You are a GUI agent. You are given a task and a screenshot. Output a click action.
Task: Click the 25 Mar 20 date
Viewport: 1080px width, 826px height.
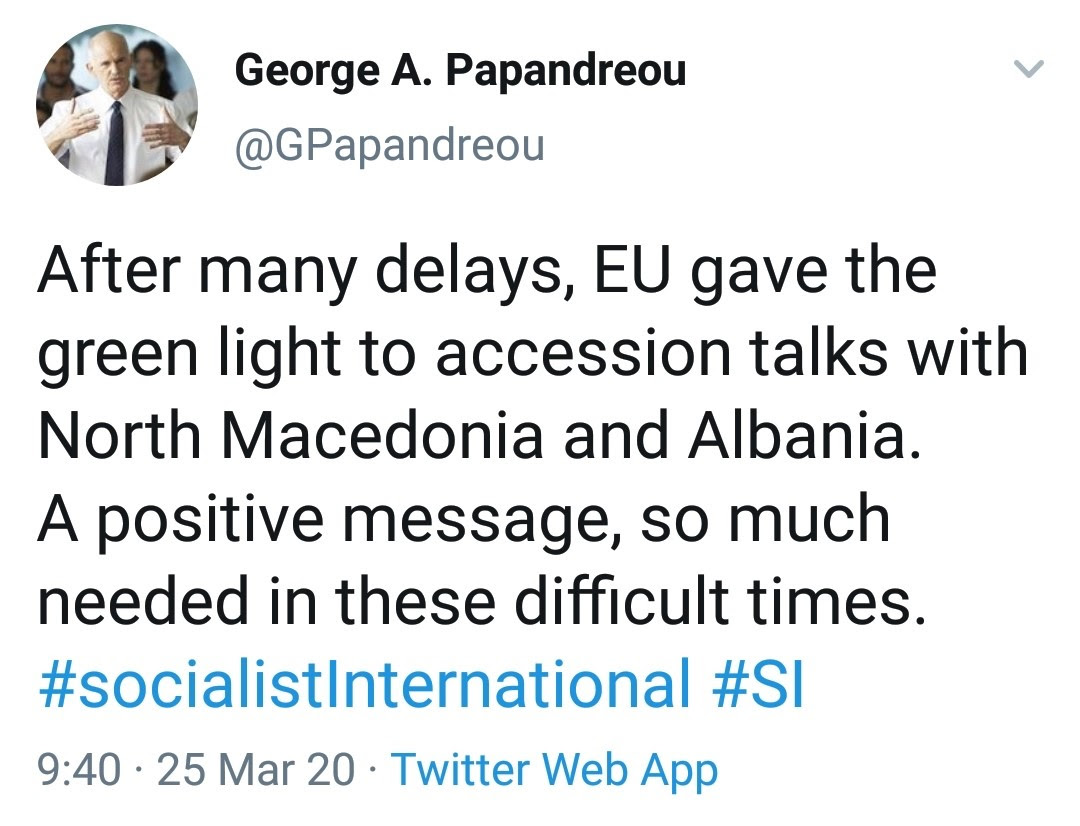point(256,770)
